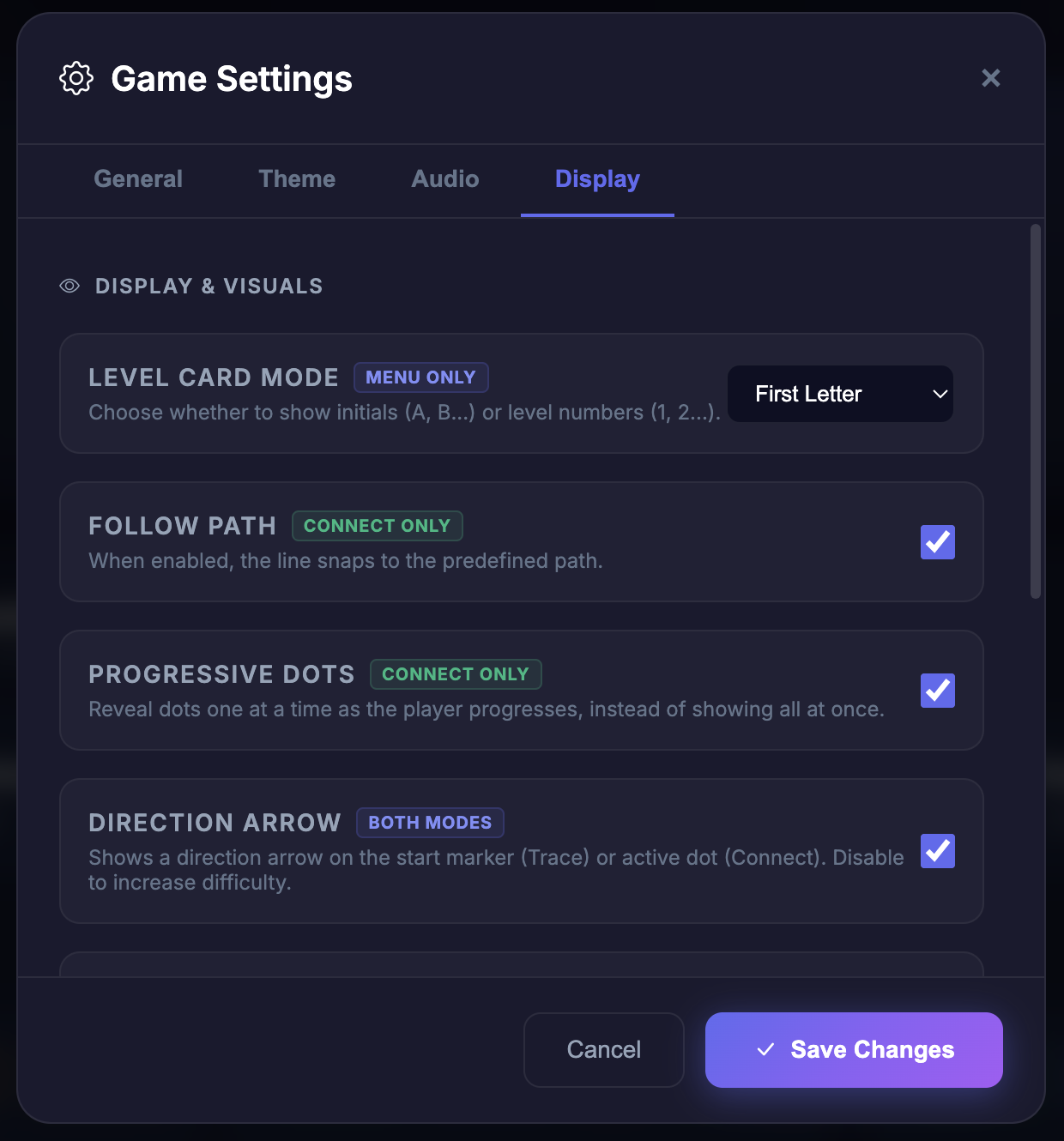
Task: Click the eye icon beside DISPLAY & VISUALS
Action: tap(69, 286)
